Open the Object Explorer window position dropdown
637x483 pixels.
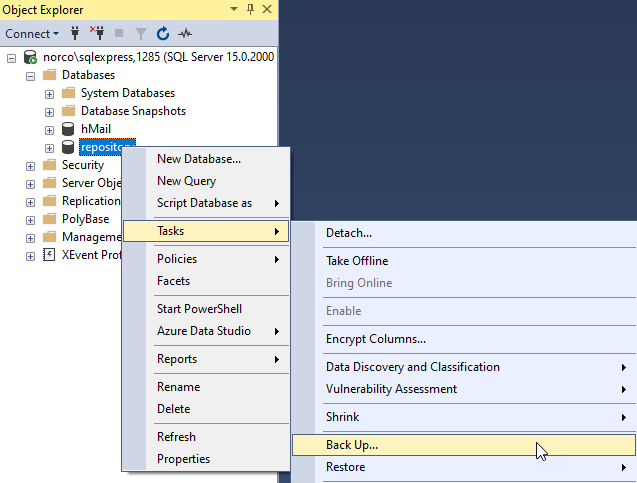coord(233,9)
